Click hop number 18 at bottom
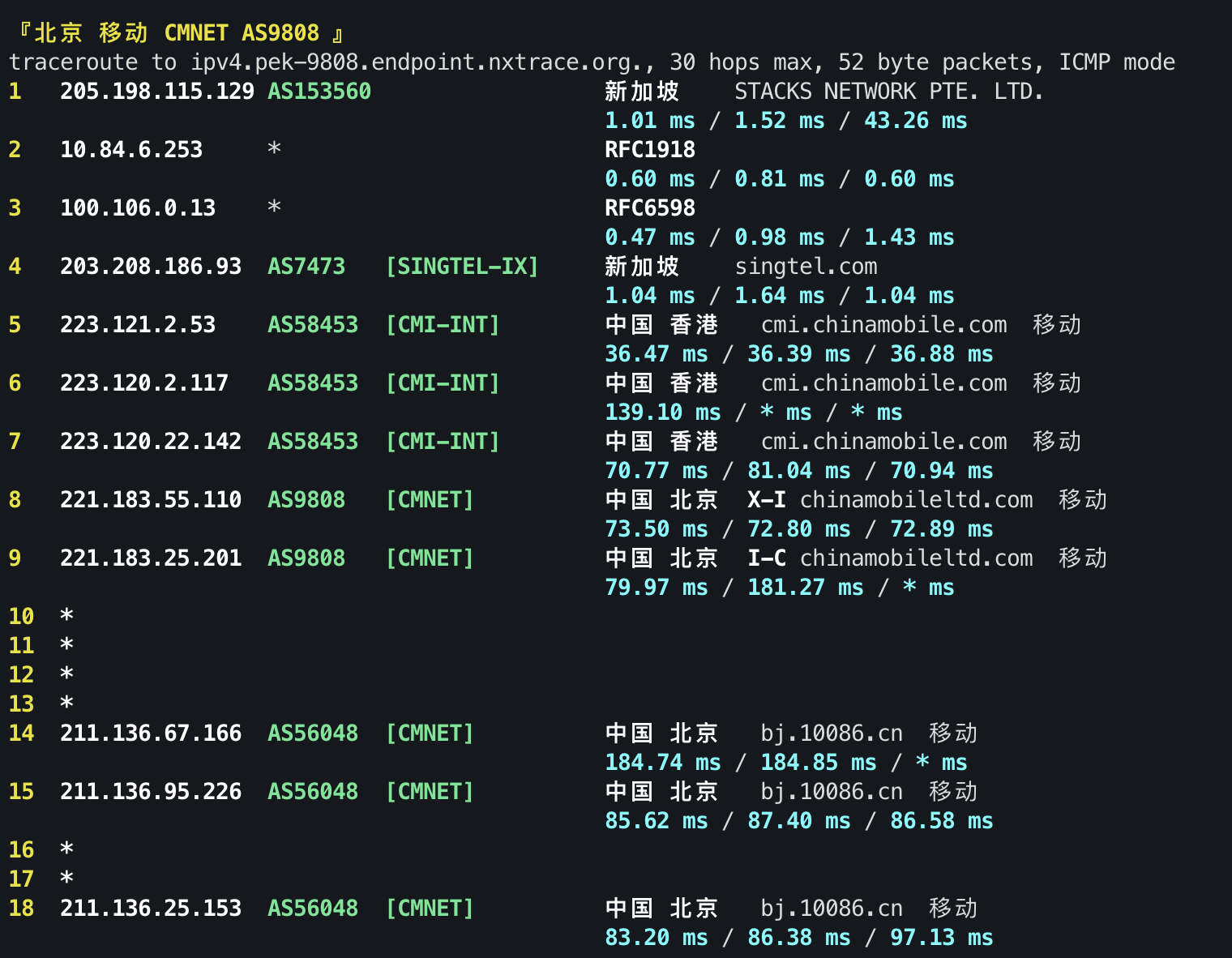The width and height of the screenshot is (1232, 958). pyautogui.click(x=21, y=908)
